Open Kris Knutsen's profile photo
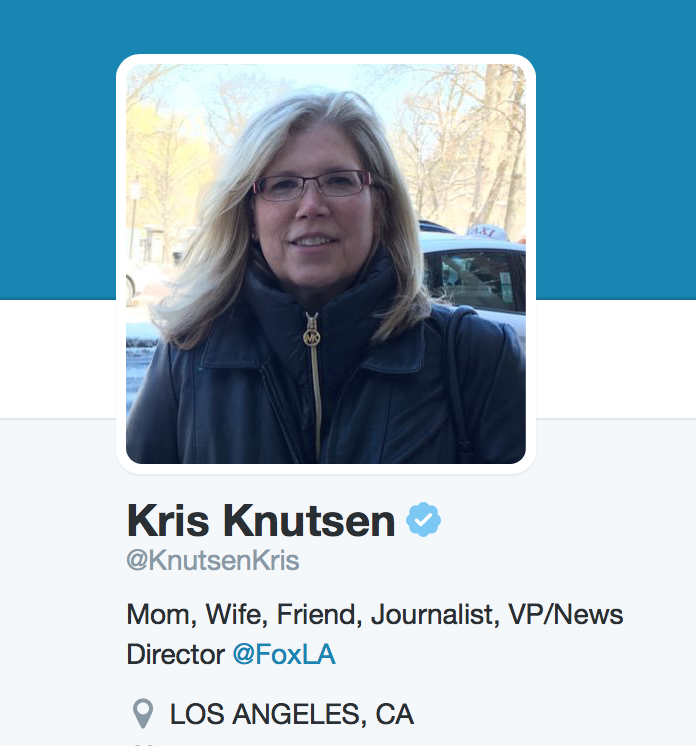696x746 pixels. pos(326,264)
